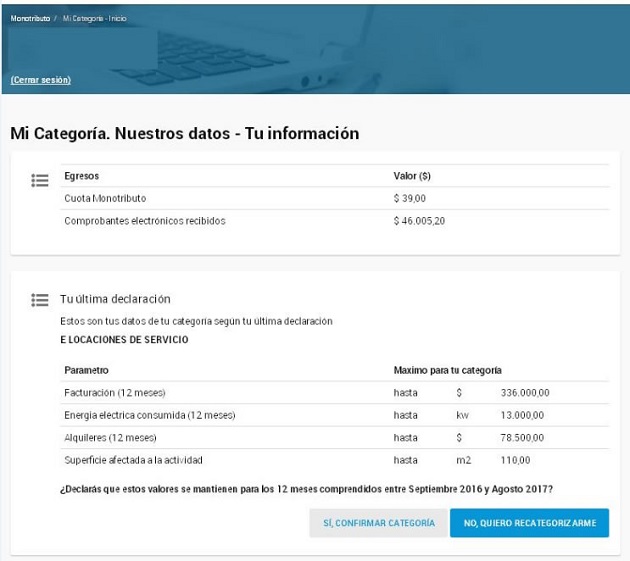Click the Mi Categoría page heading
This screenshot has height=561, width=630.
pos(185,133)
